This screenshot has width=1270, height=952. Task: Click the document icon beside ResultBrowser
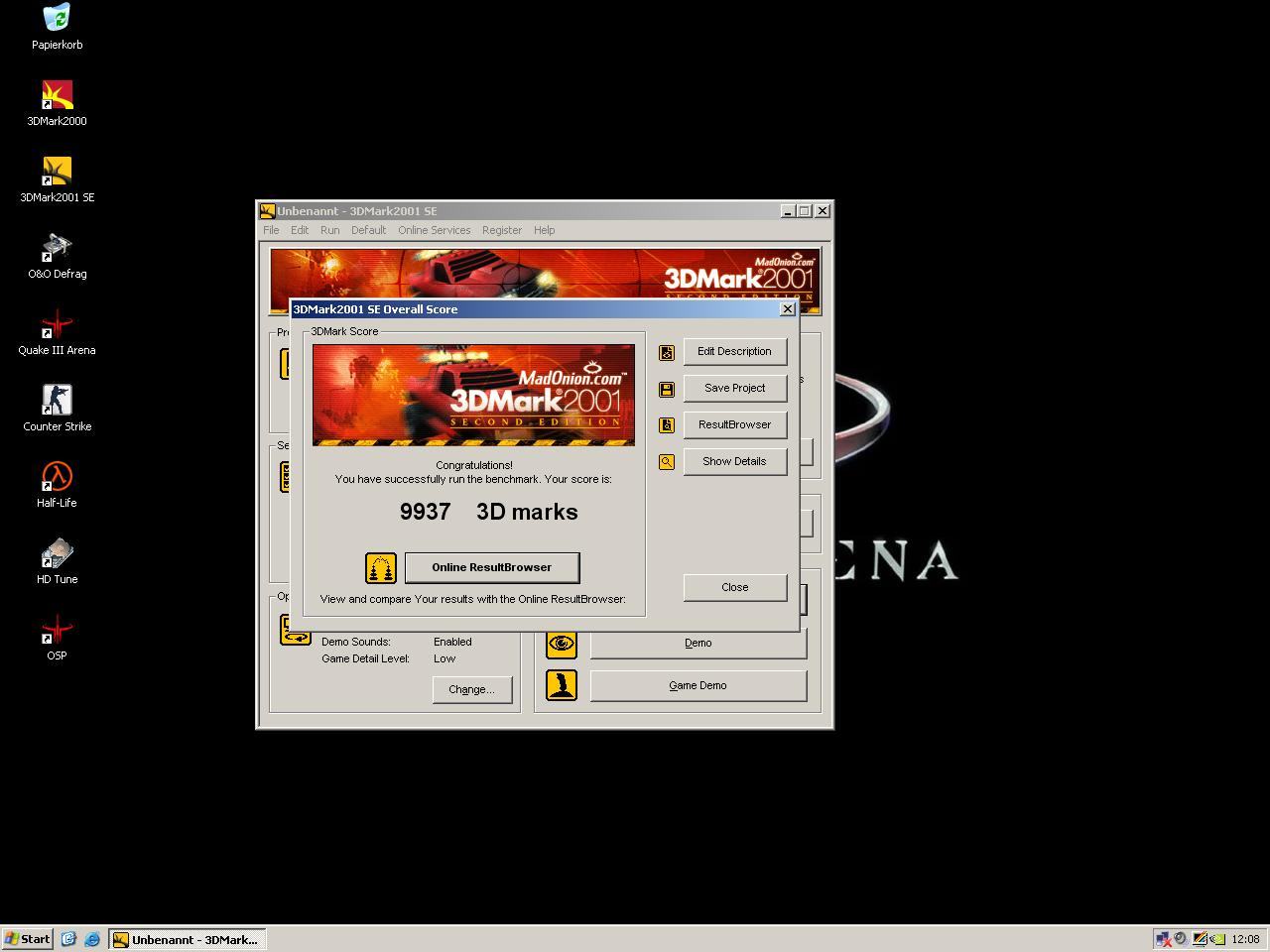[x=667, y=425]
